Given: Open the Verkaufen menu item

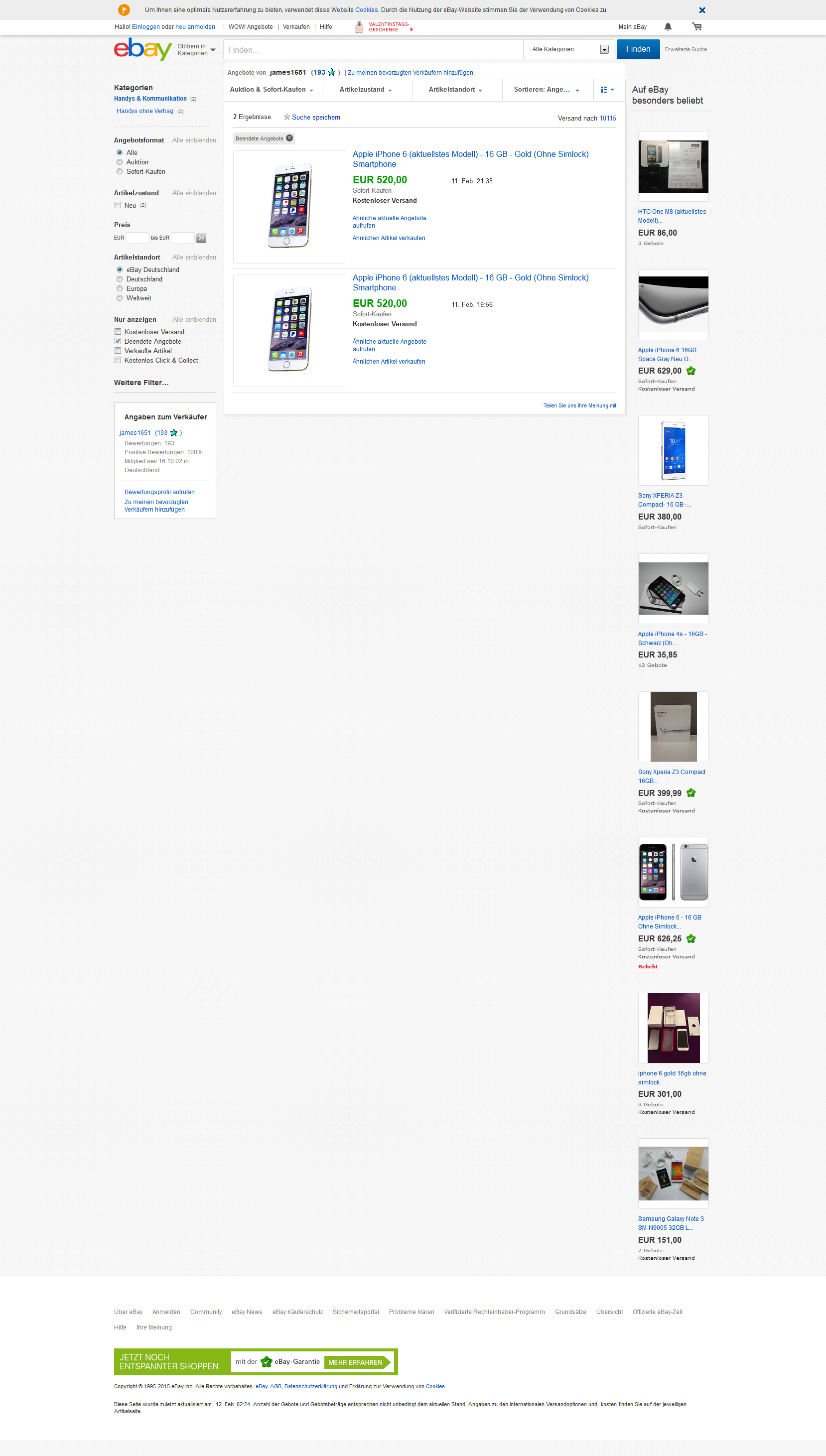Looking at the screenshot, I should click(x=296, y=27).
